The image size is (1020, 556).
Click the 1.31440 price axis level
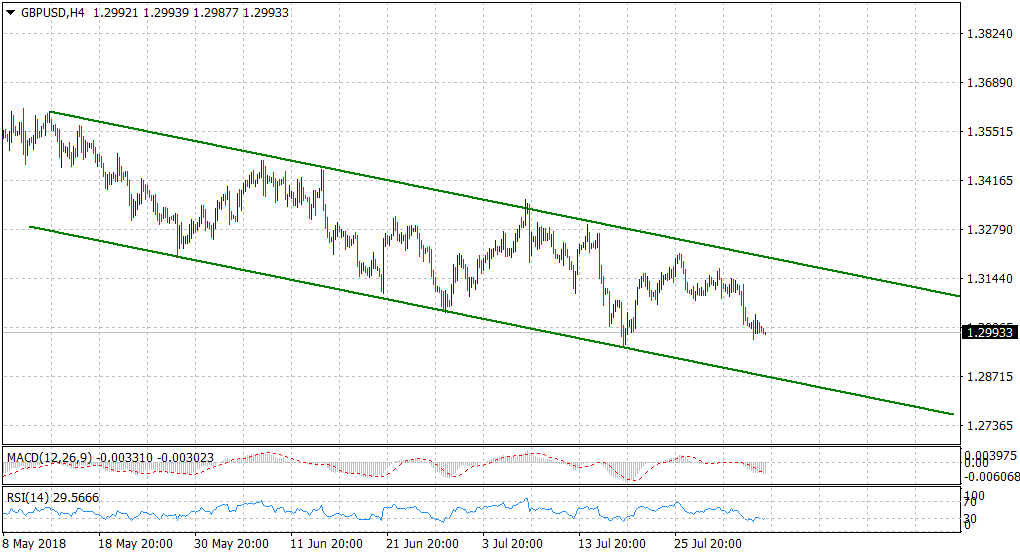[988, 279]
